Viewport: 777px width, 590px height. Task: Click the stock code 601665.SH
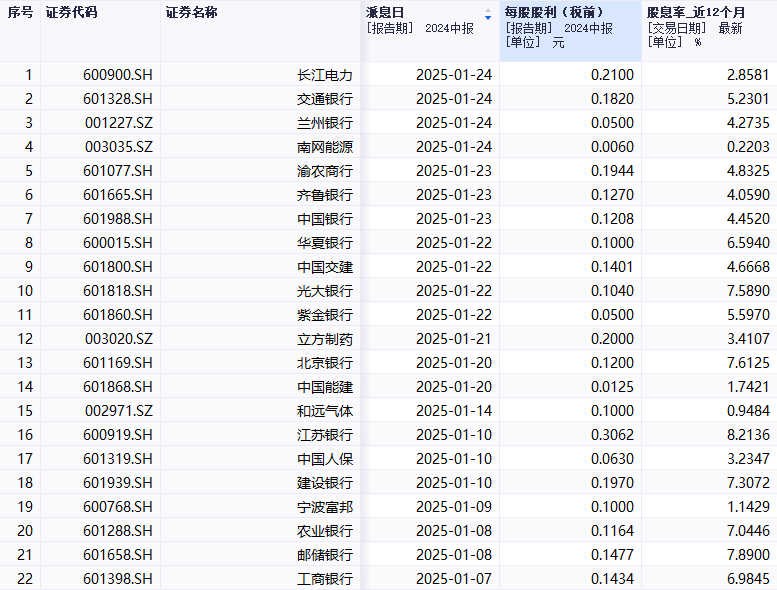118,195
